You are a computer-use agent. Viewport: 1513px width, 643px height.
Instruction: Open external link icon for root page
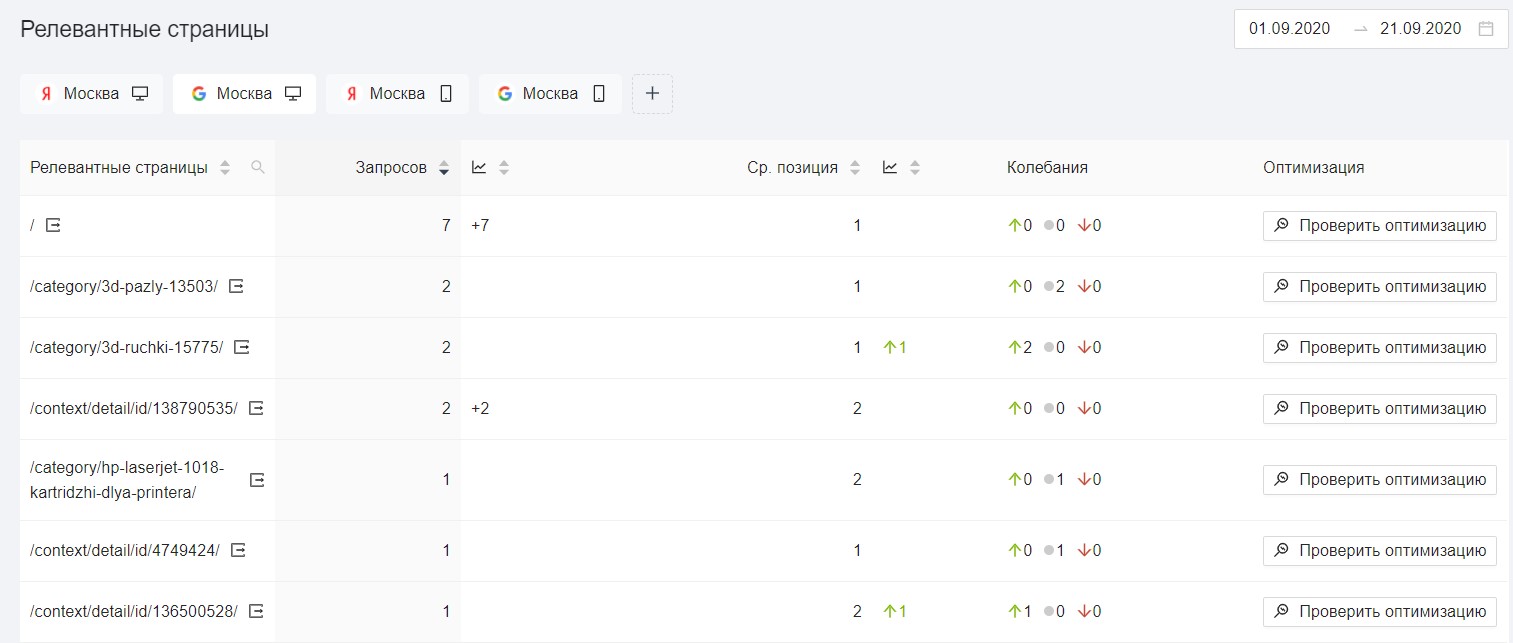(54, 226)
